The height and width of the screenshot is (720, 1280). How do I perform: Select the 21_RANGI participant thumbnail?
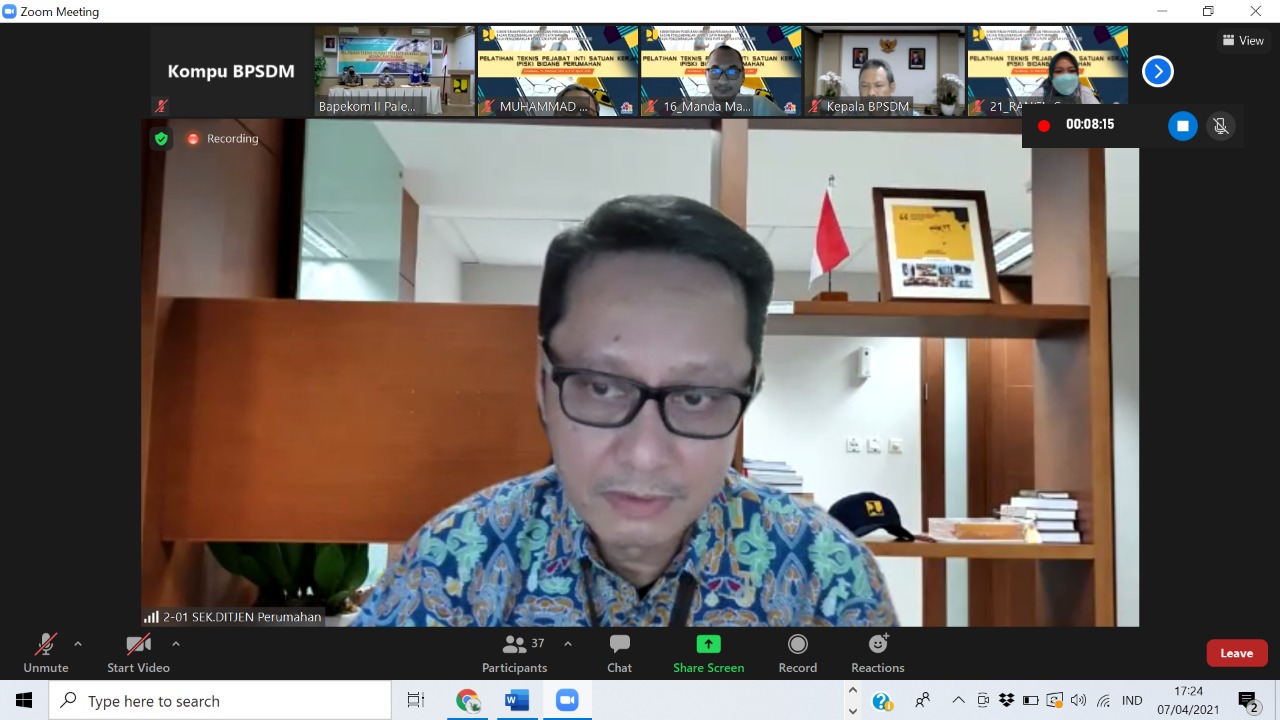pyautogui.click(x=1047, y=71)
